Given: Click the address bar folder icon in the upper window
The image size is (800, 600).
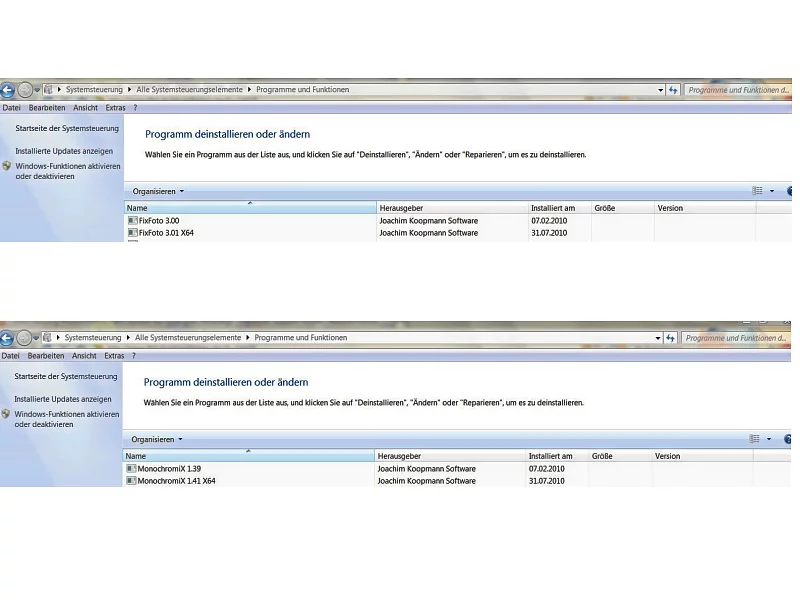Looking at the screenshot, I should [x=48, y=89].
